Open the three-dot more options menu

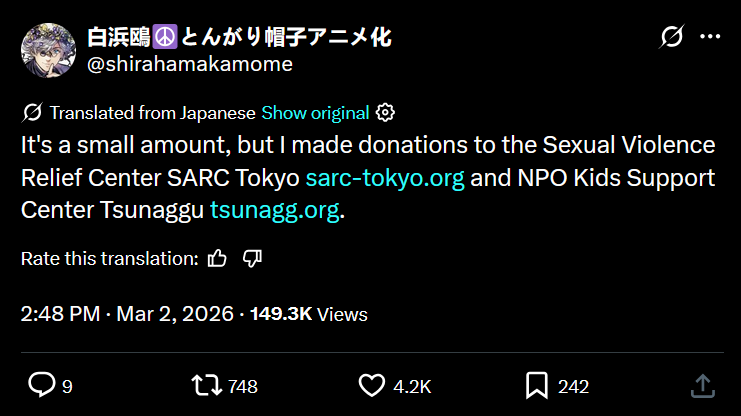(x=710, y=38)
